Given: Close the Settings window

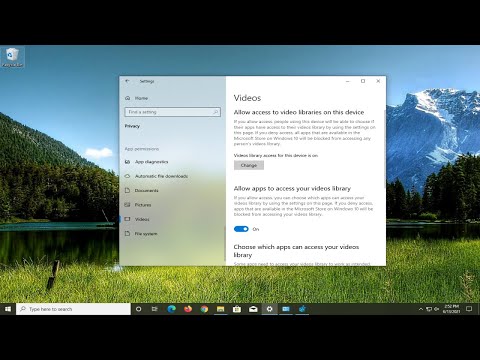Looking at the screenshot, I should pos(378,81).
